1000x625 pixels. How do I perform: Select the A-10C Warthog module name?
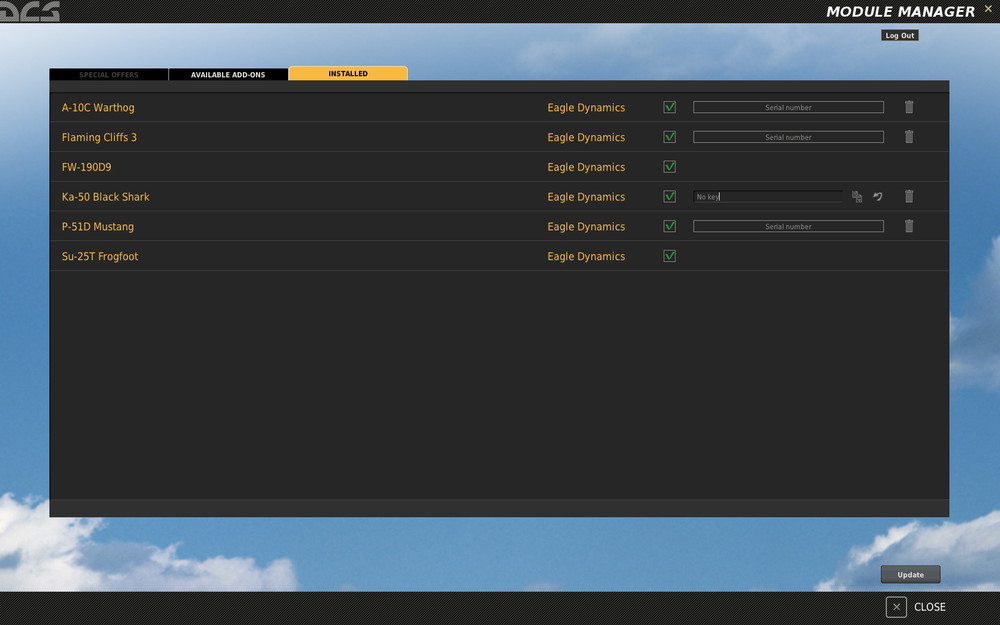click(98, 108)
